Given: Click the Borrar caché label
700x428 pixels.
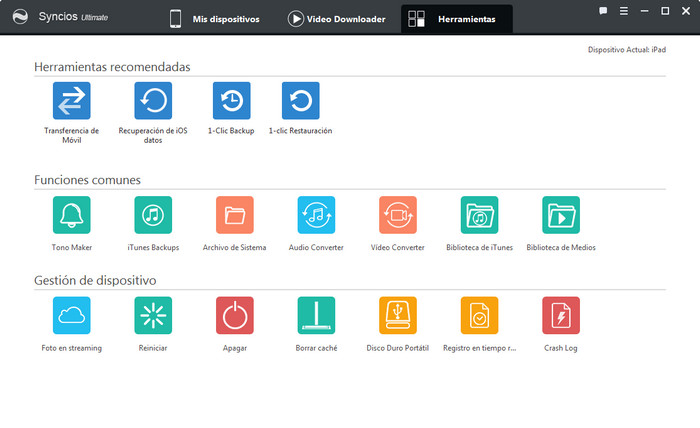Looking at the screenshot, I should point(316,348).
